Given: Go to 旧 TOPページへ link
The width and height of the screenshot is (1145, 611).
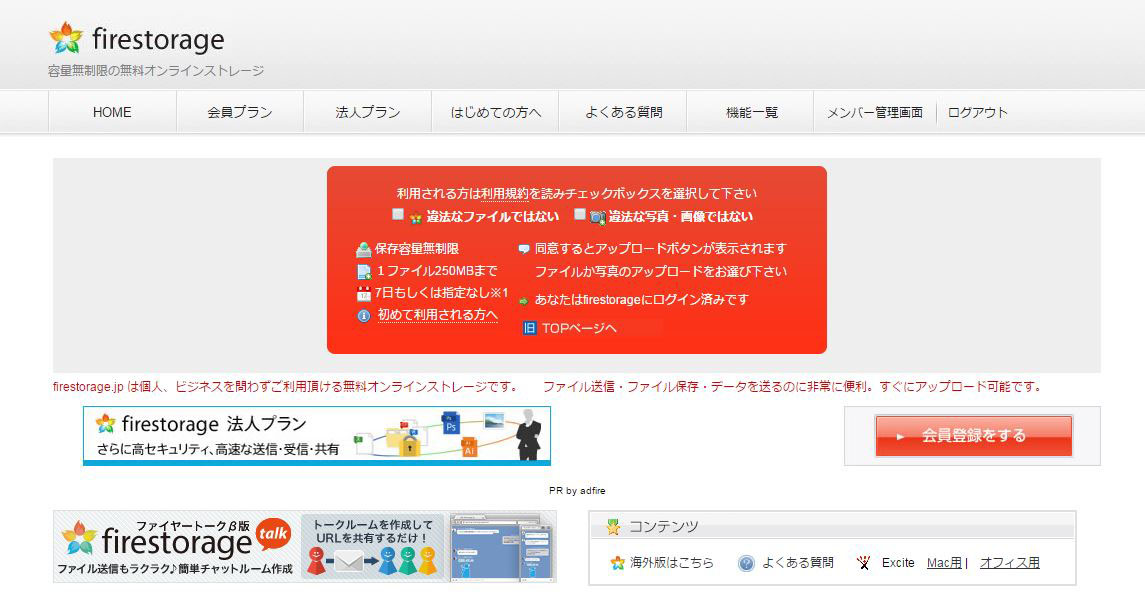Looking at the screenshot, I should [x=579, y=328].
